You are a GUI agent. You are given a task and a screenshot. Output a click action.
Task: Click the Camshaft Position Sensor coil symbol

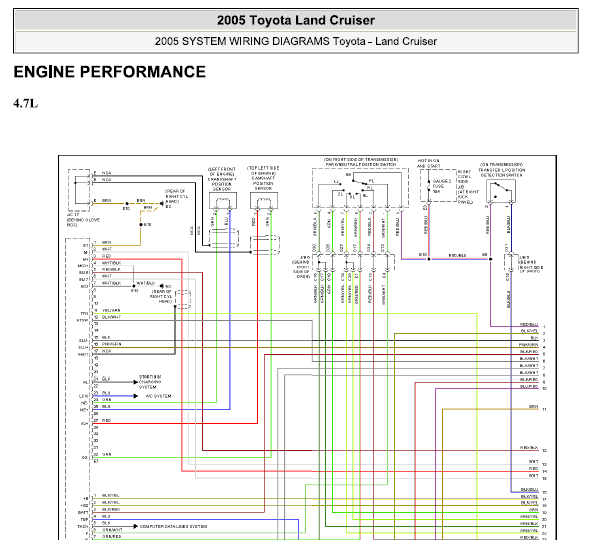tap(264, 201)
